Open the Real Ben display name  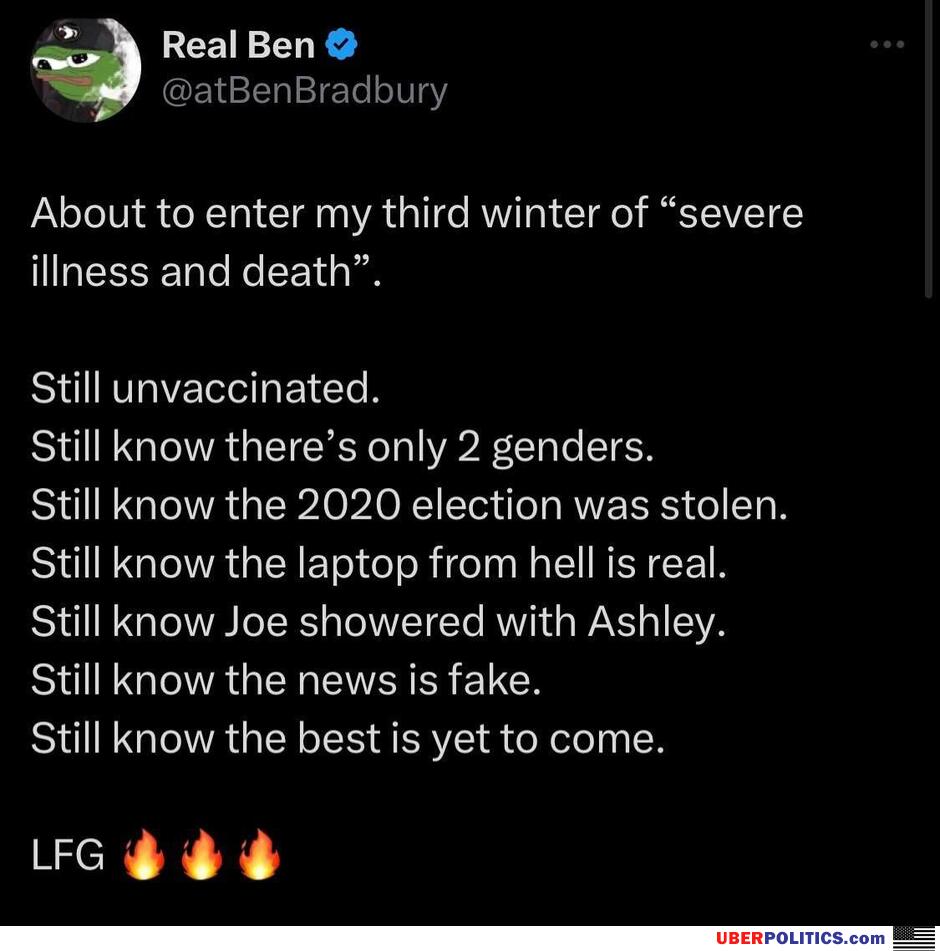pos(238,45)
